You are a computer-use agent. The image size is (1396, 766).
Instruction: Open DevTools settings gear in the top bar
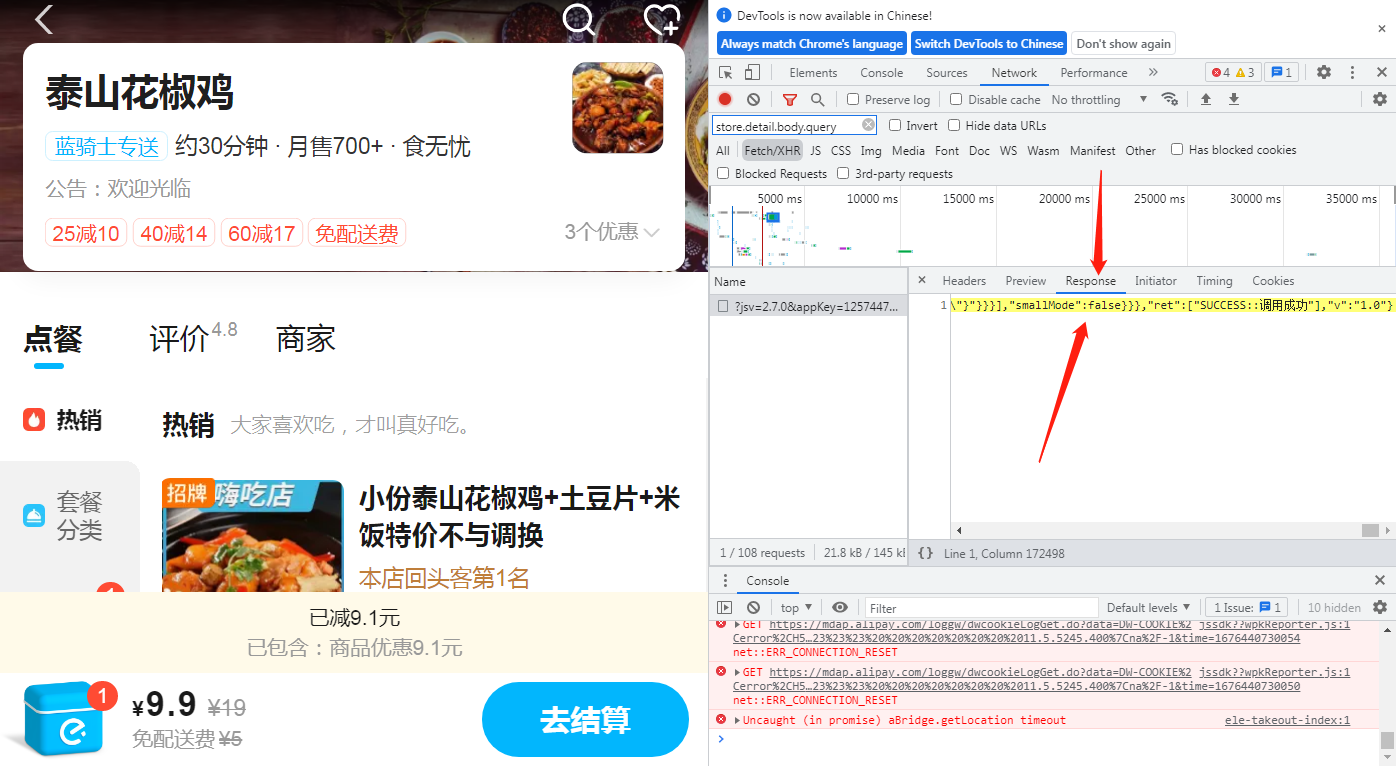(x=1324, y=73)
